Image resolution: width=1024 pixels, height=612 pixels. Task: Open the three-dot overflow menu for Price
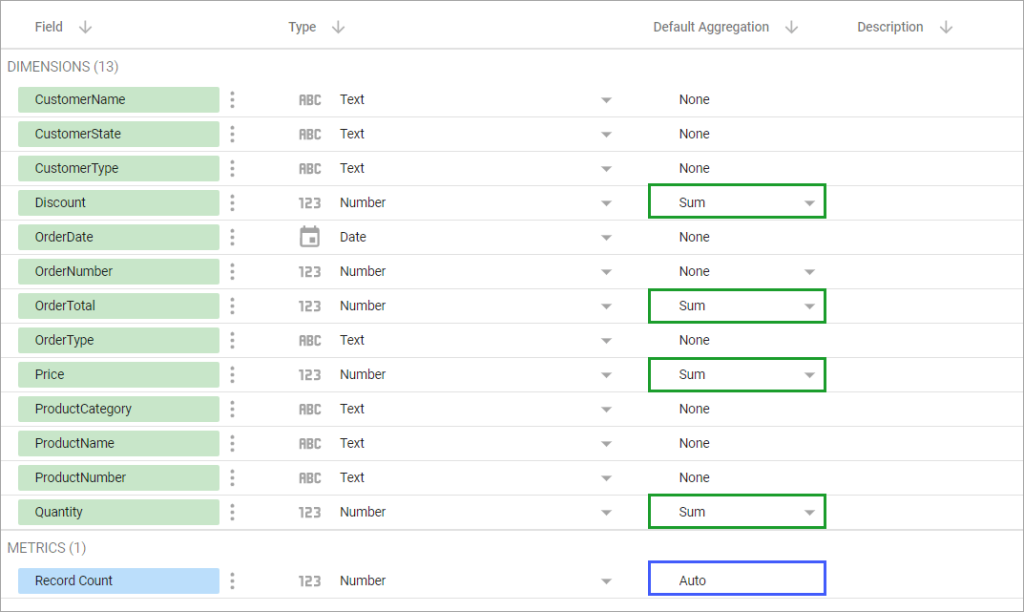click(x=232, y=374)
